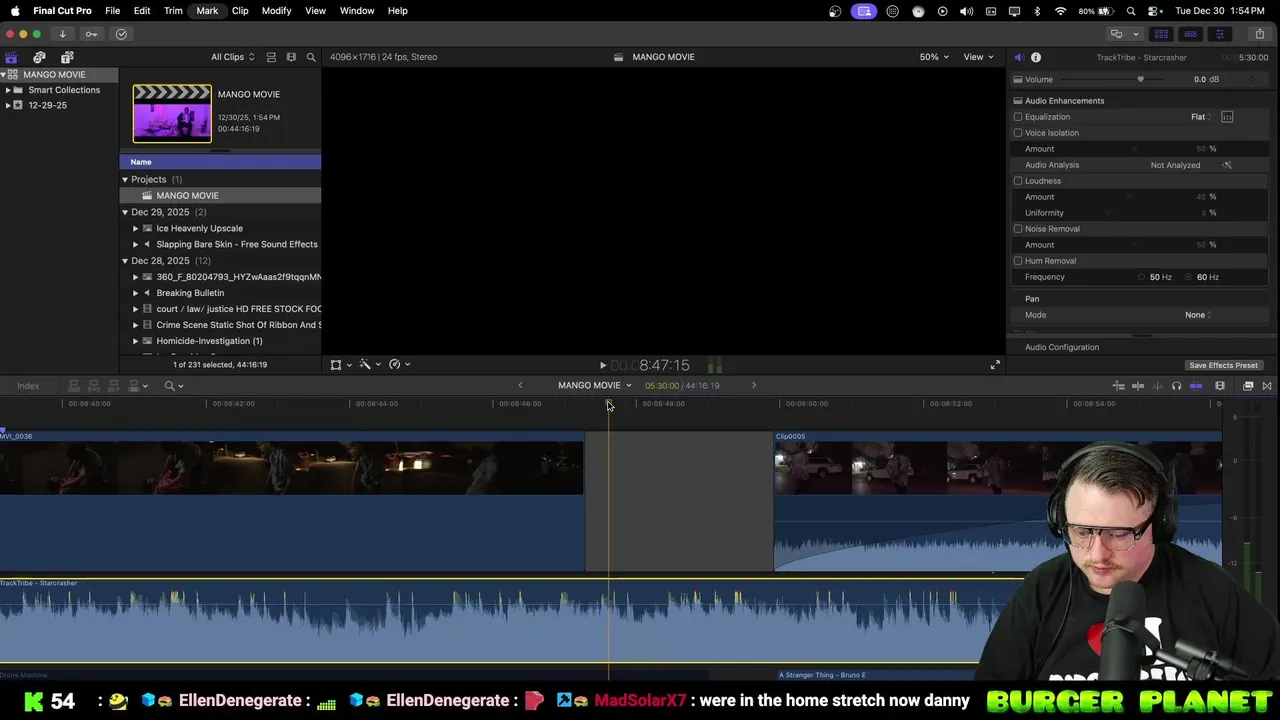Select the Clip0005 clip in timeline

(997, 501)
